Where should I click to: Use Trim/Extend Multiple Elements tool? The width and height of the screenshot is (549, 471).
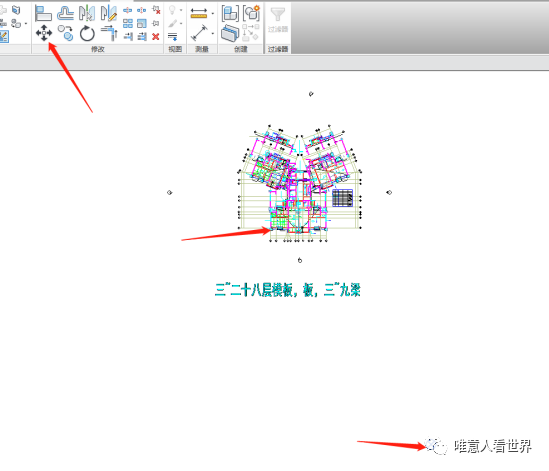click(x=142, y=36)
